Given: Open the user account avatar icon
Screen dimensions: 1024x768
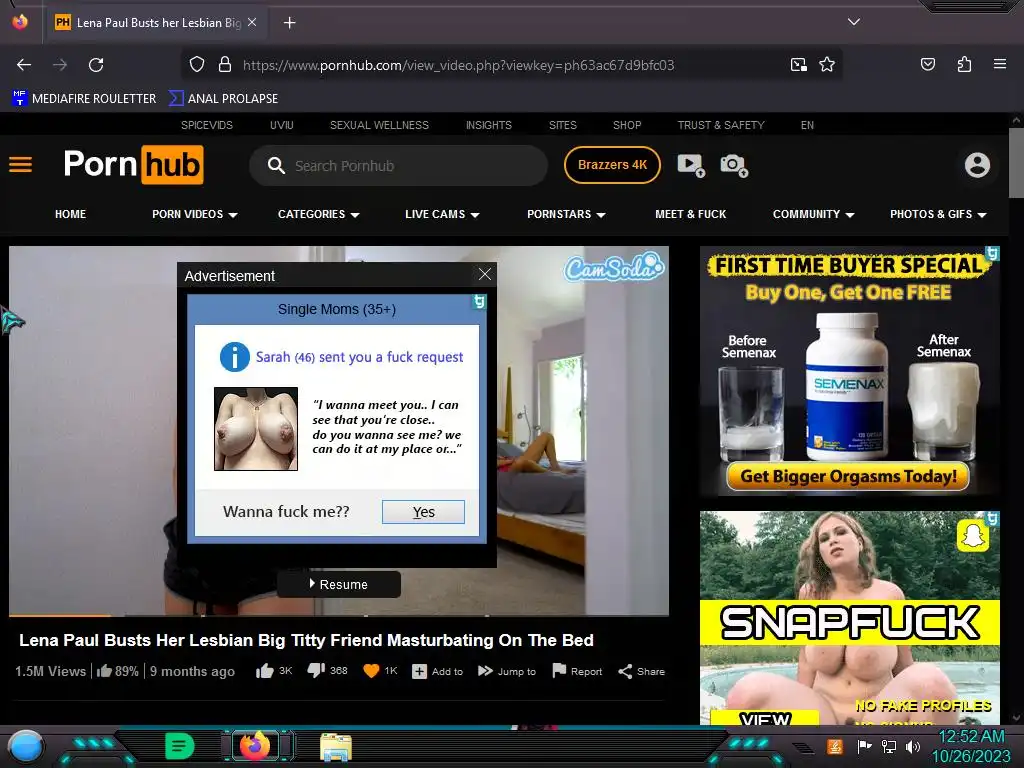Looking at the screenshot, I should tap(977, 165).
